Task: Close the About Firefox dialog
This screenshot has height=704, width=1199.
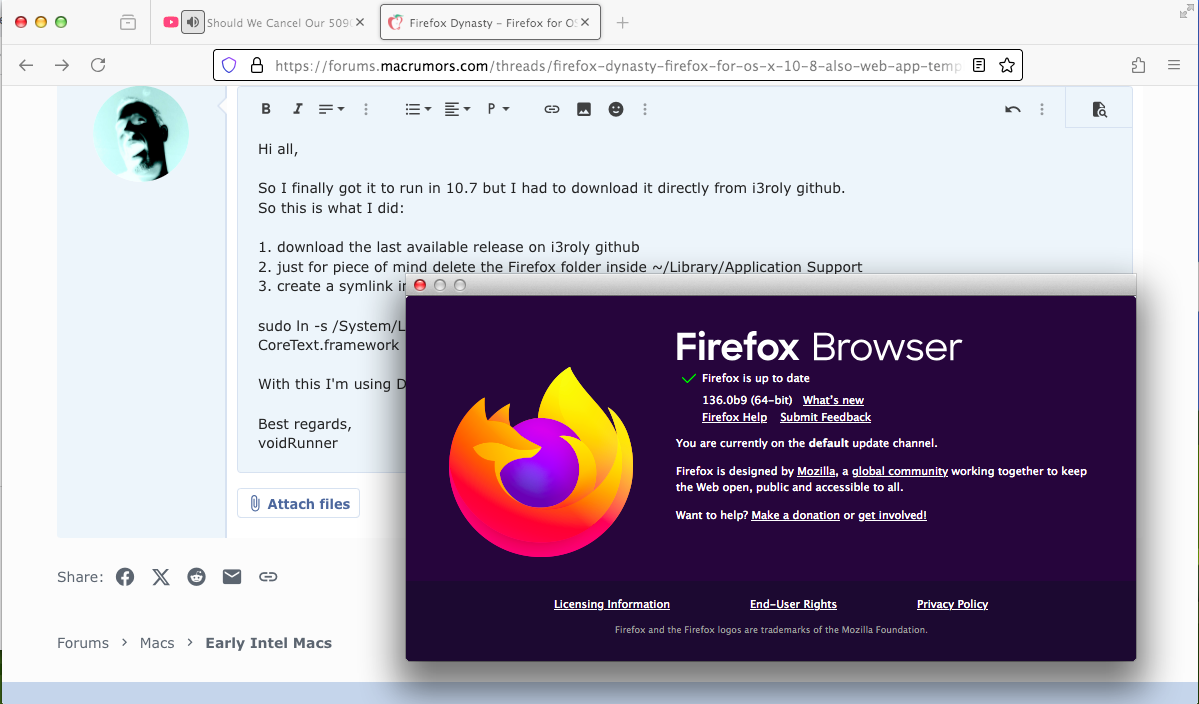Action: (420, 285)
